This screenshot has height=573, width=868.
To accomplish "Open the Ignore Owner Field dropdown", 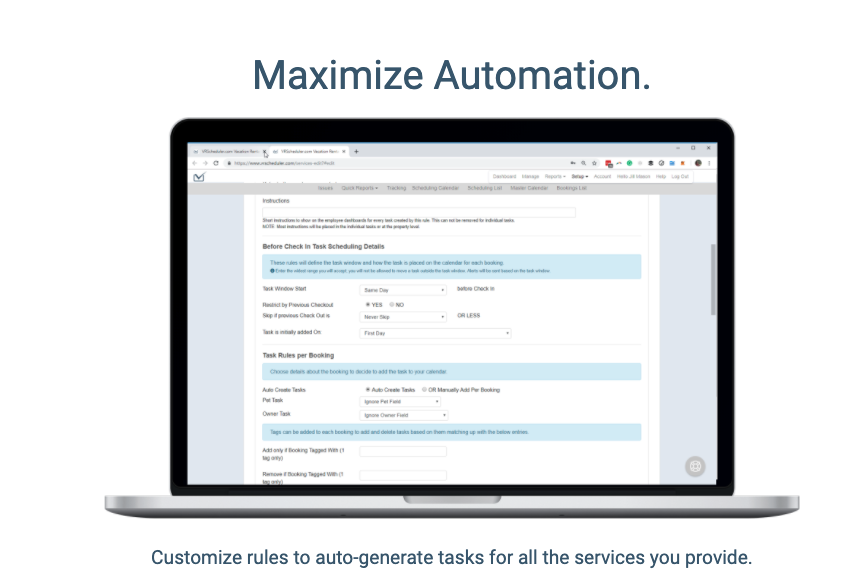I will [404, 415].
